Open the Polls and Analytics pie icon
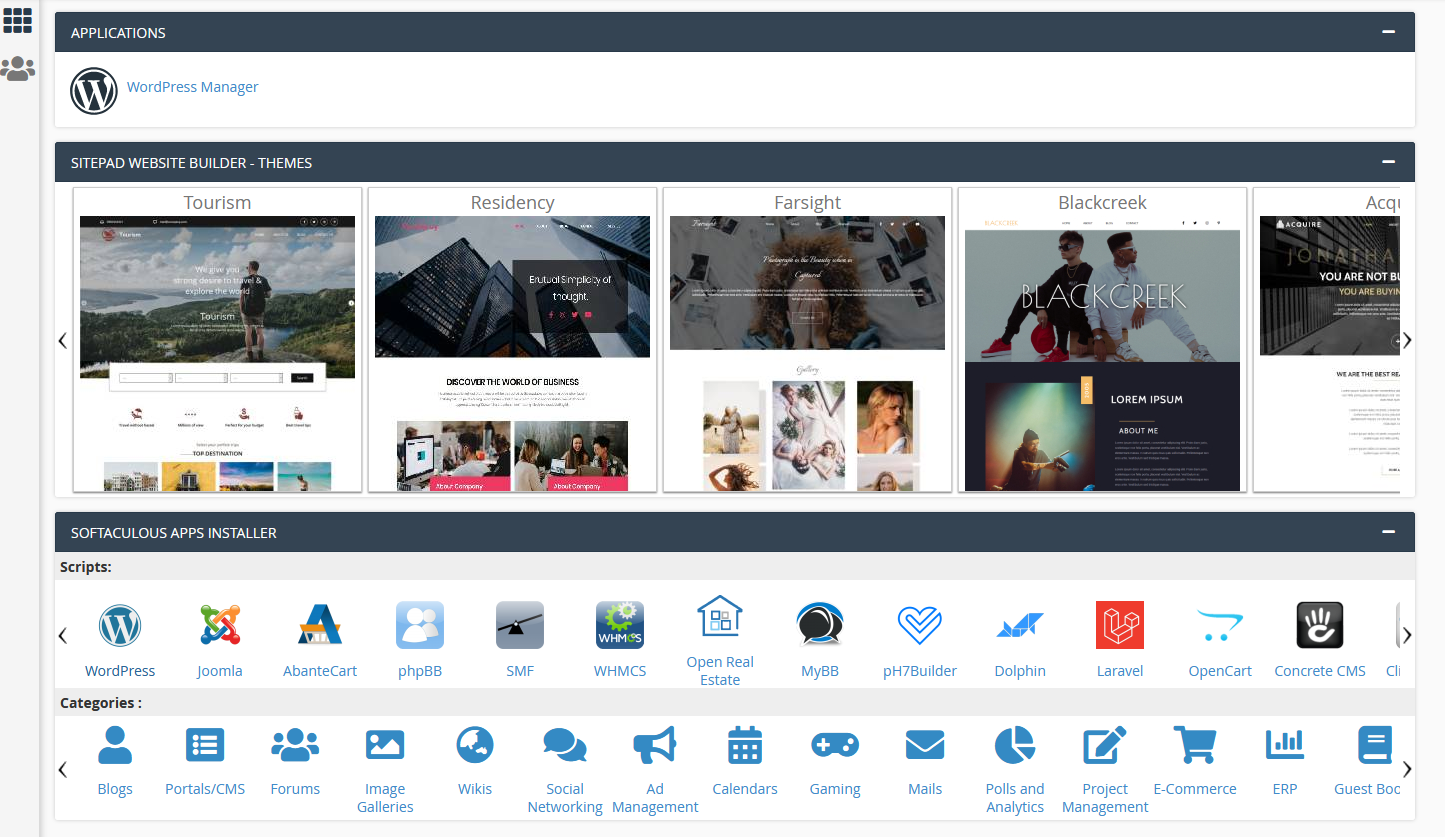The width and height of the screenshot is (1445, 837). pos(1015,745)
